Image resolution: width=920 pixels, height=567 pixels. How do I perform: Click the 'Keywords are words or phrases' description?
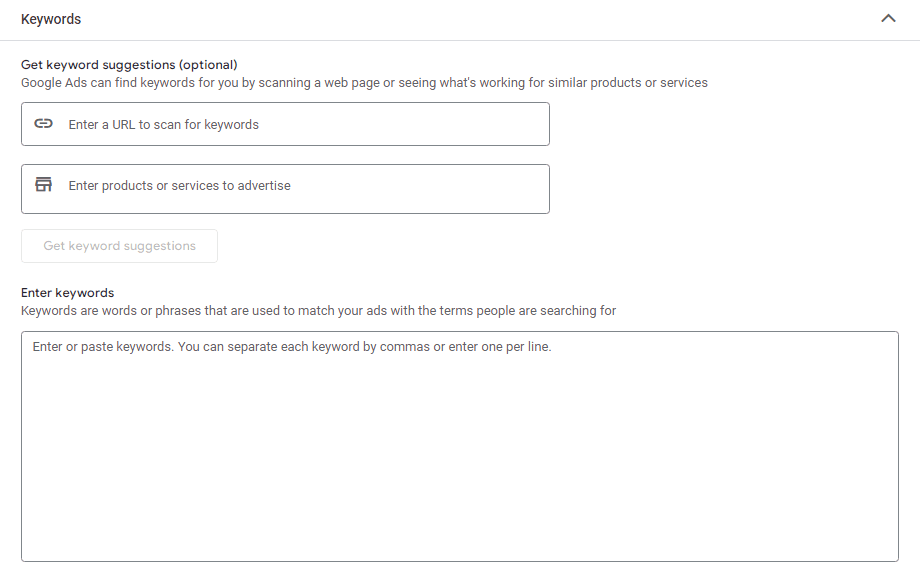click(319, 310)
